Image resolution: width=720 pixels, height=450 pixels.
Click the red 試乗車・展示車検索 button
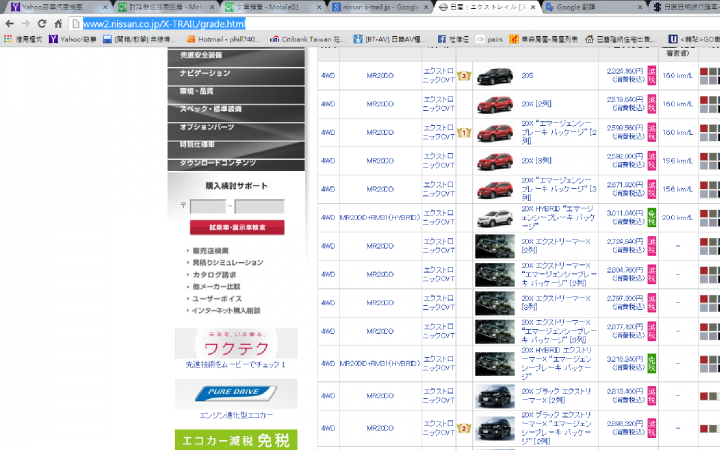coord(237,227)
